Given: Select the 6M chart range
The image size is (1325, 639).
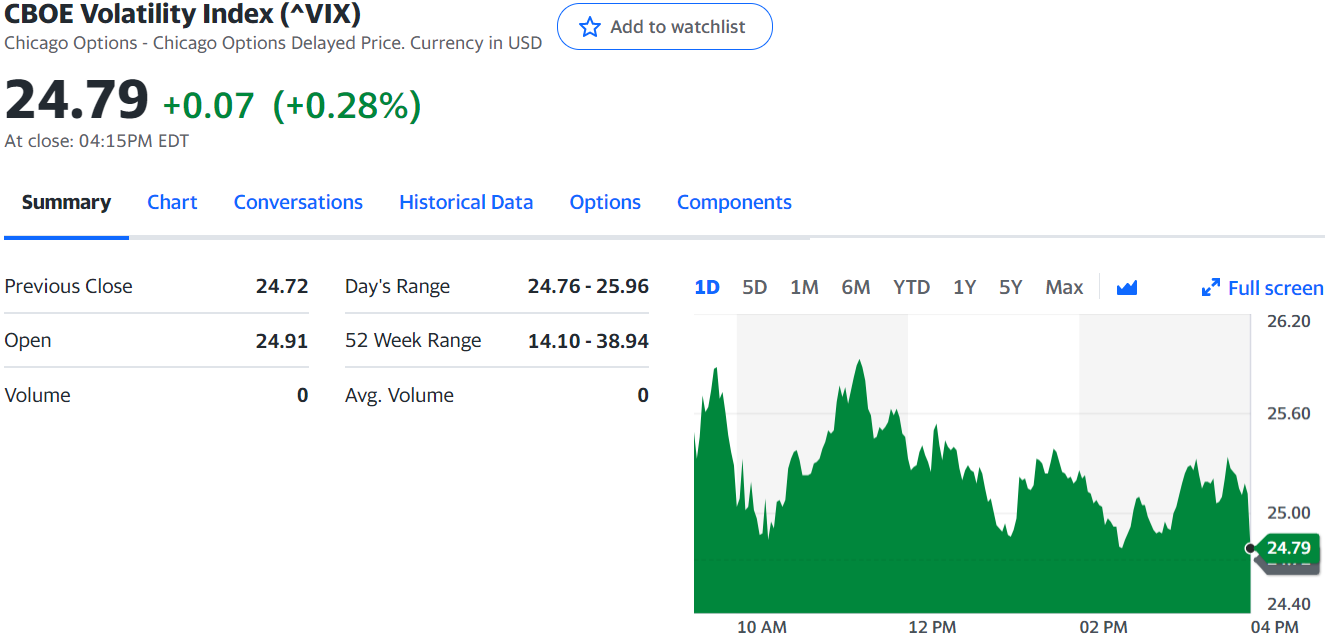Looking at the screenshot, I should click(x=856, y=287).
